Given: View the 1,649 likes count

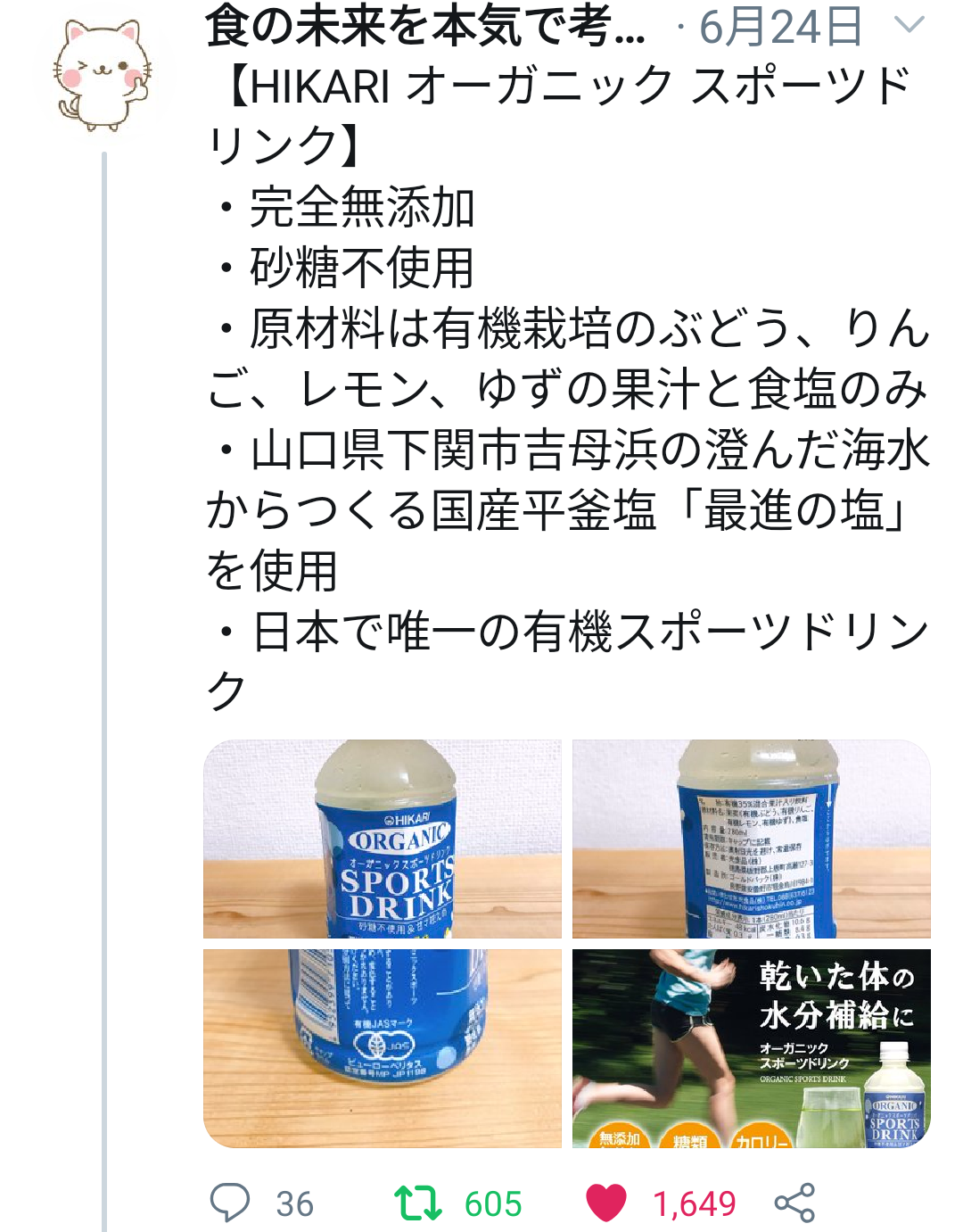Looking at the screenshot, I should pyautogui.click(x=695, y=1204).
